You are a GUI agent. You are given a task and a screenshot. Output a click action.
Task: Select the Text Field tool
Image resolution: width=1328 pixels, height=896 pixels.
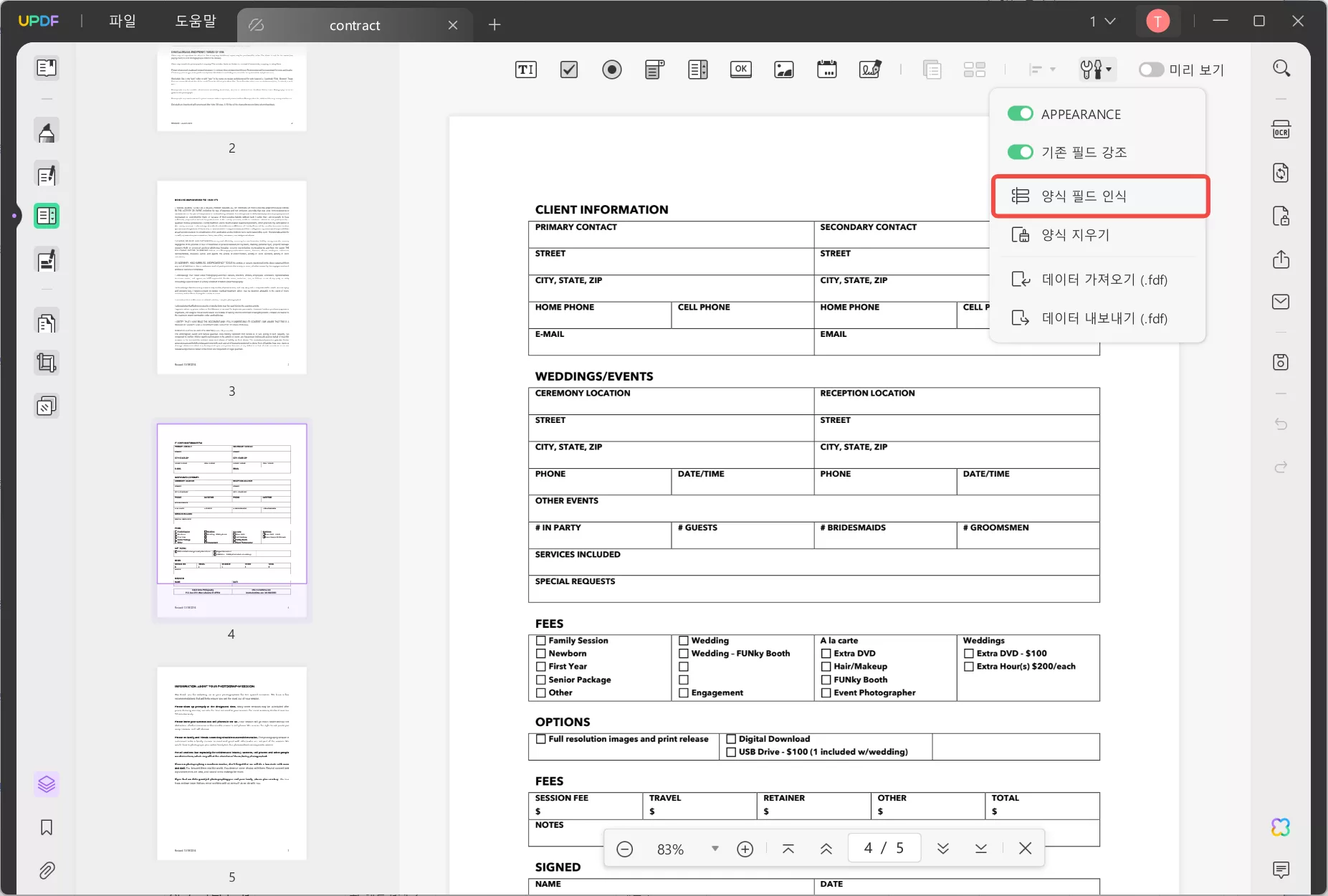pyautogui.click(x=525, y=70)
